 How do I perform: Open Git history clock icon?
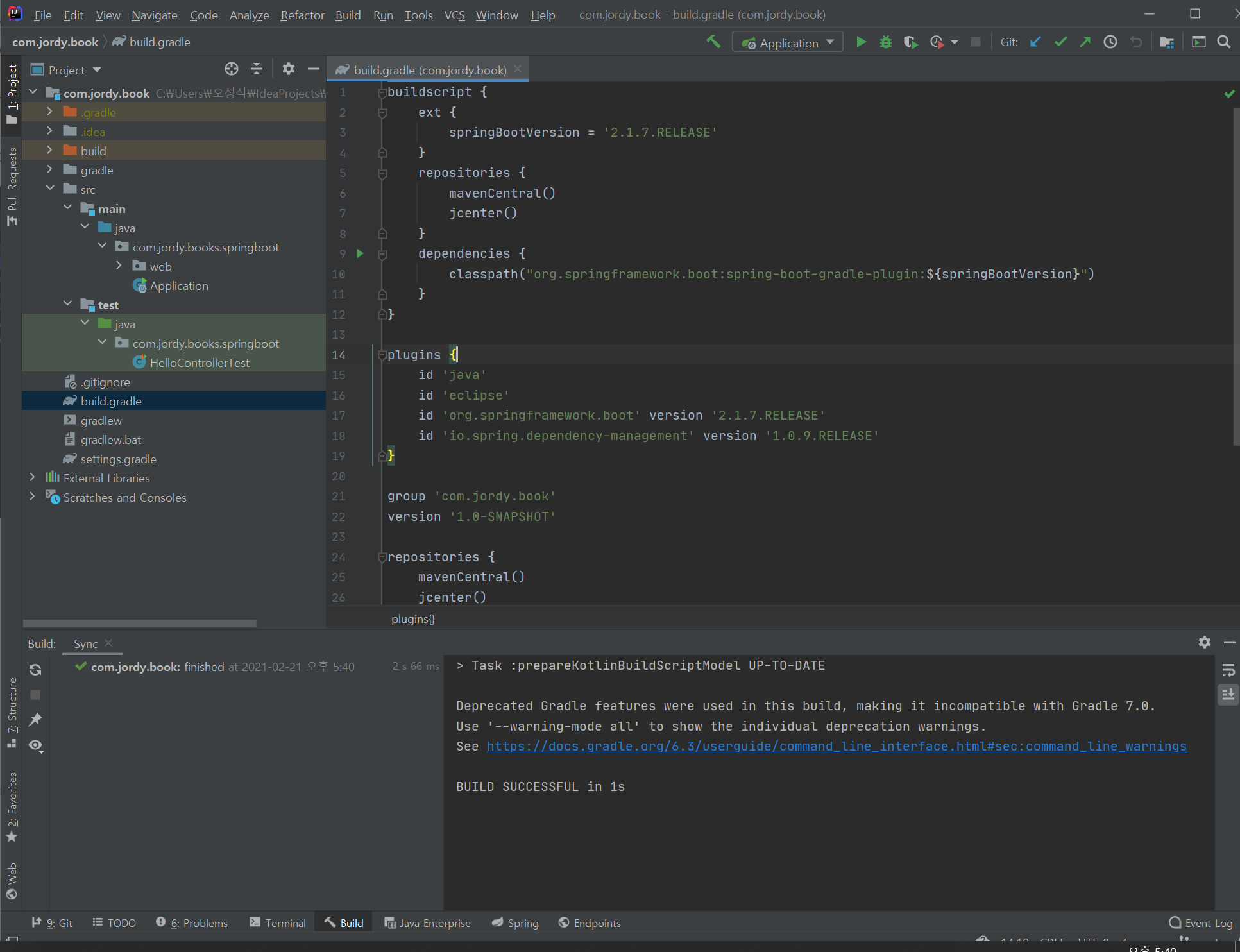tap(1110, 42)
